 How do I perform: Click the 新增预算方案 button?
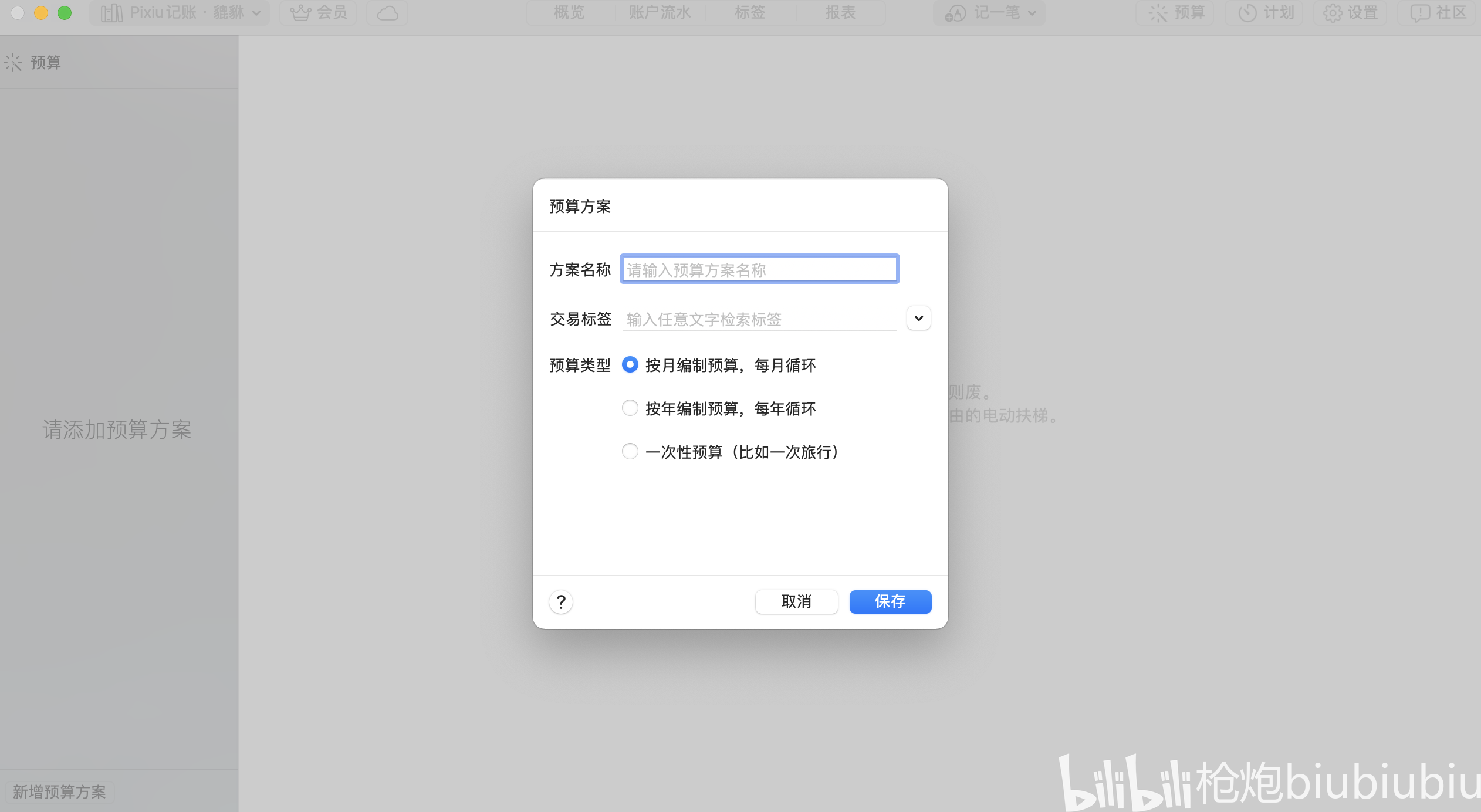coord(60,791)
